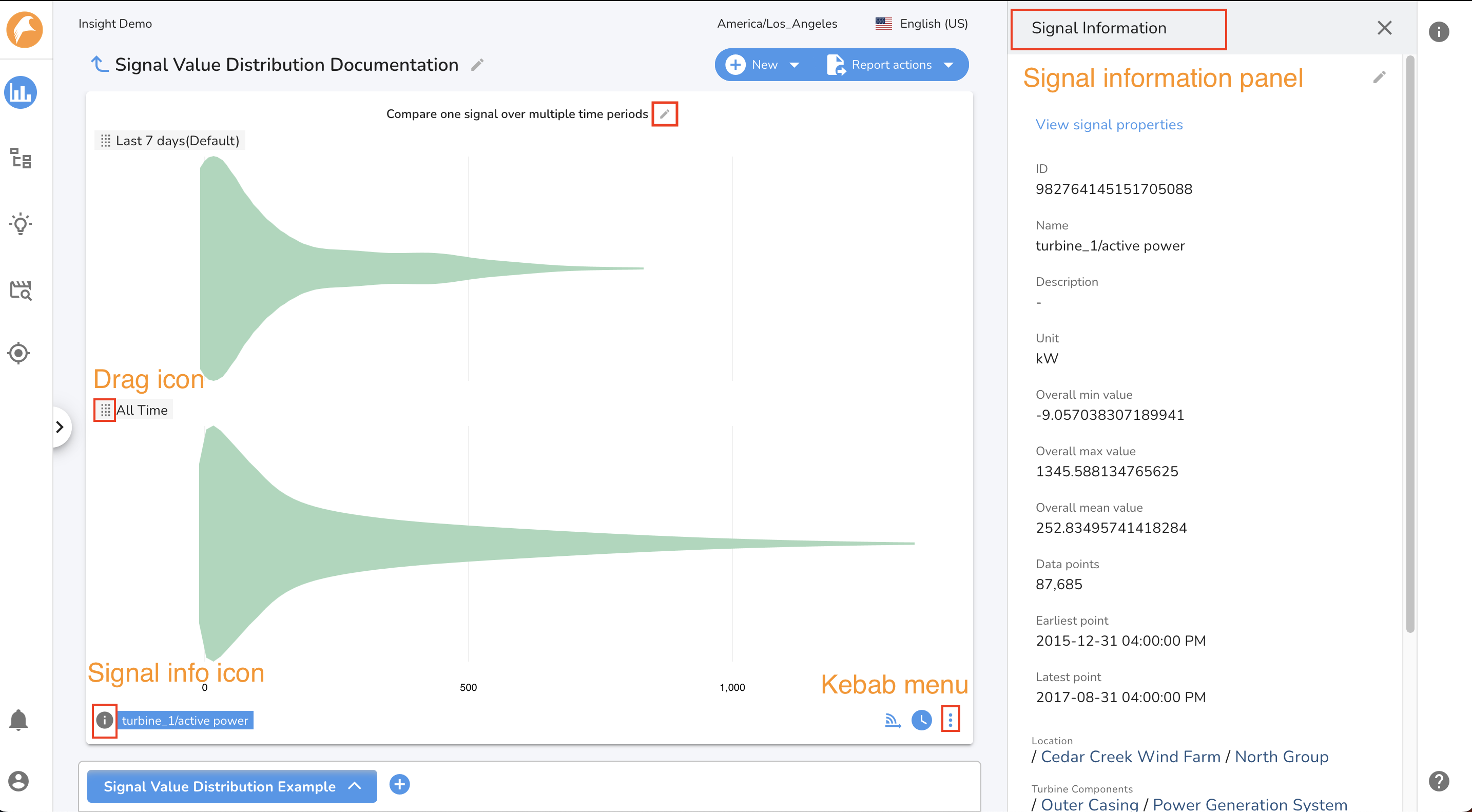1472x812 pixels.
Task: Open the View signal properties link
Action: point(1109,125)
